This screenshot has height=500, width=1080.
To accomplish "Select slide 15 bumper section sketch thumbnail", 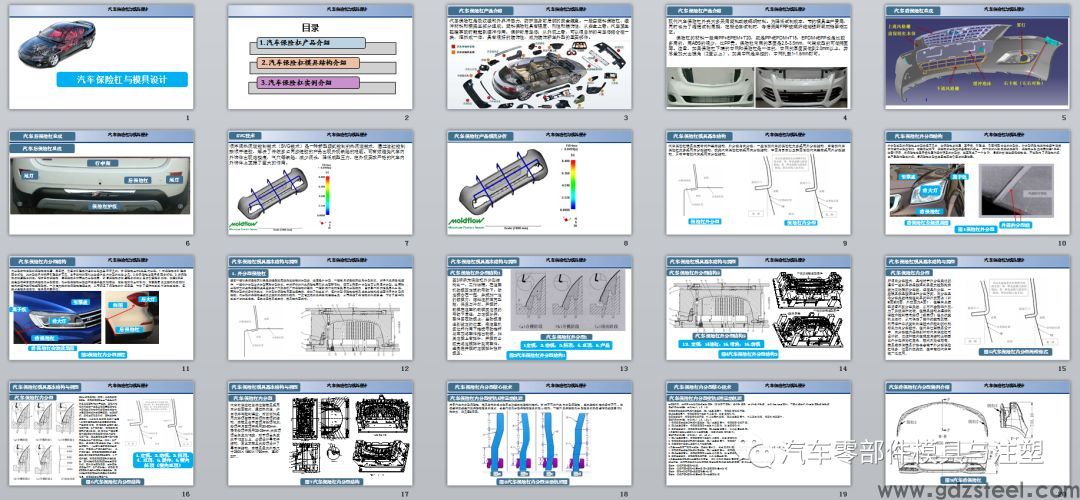I will coord(977,308).
